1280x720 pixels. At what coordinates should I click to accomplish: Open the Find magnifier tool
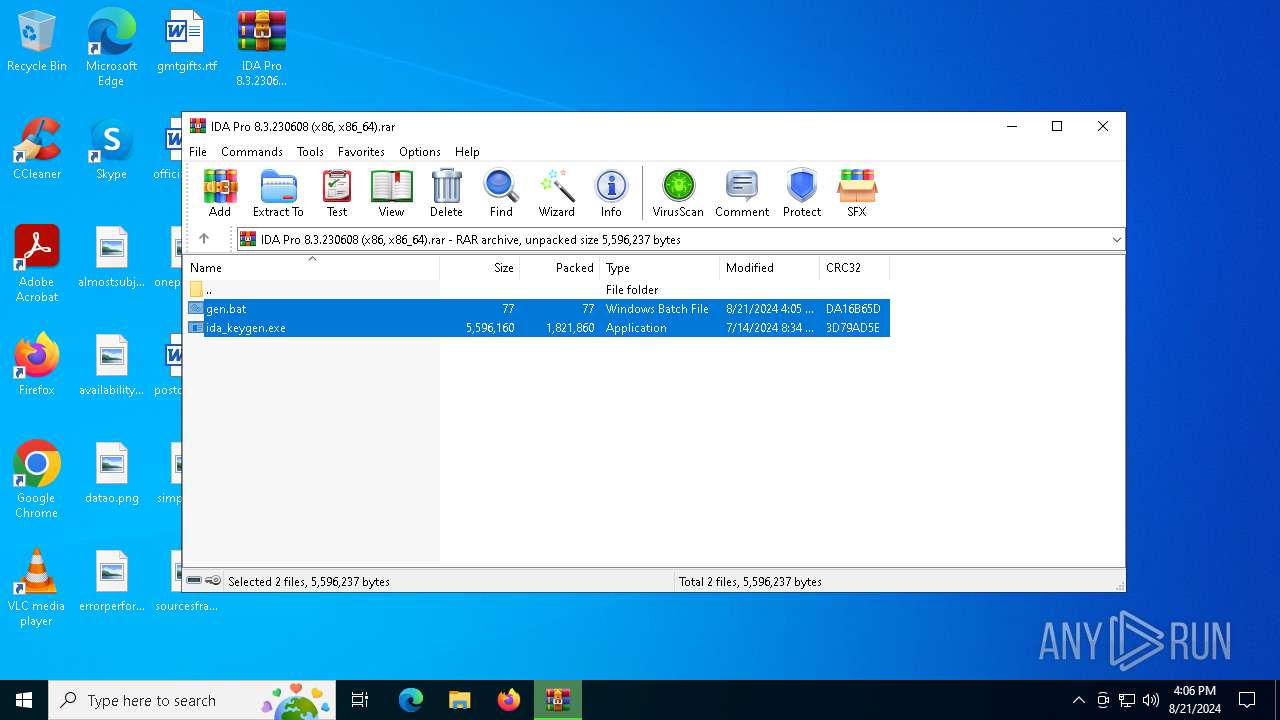pyautogui.click(x=501, y=193)
